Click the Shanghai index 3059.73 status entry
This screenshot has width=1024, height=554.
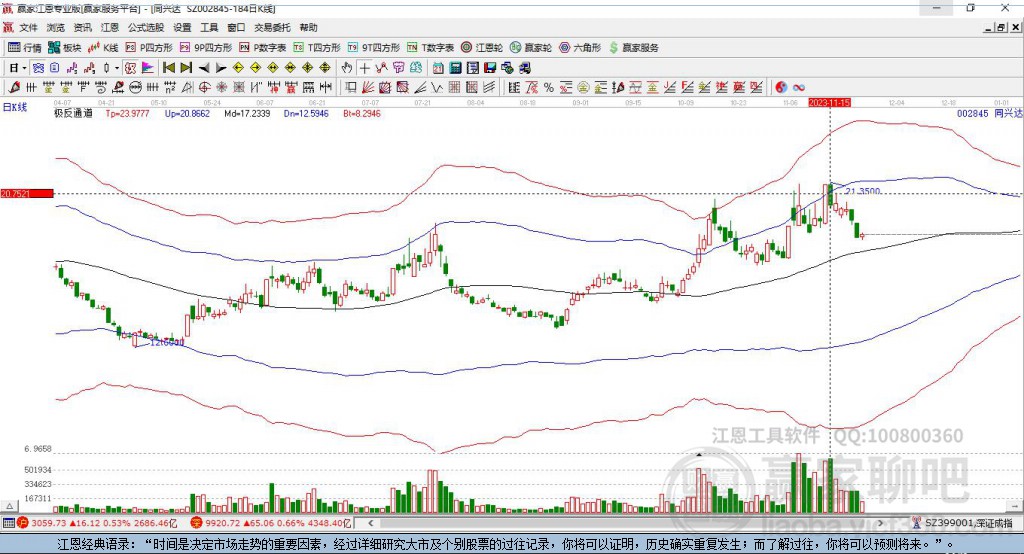point(97,523)
